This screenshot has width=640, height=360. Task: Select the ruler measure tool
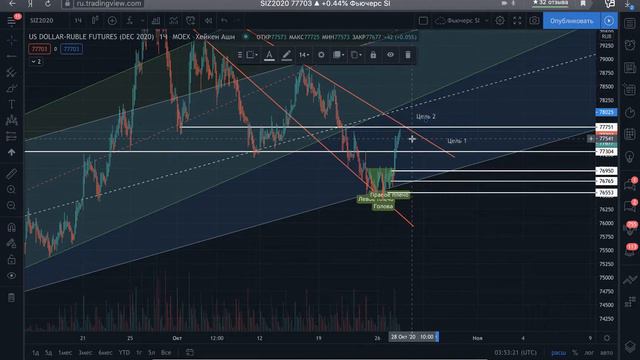(x=11, y=174)
